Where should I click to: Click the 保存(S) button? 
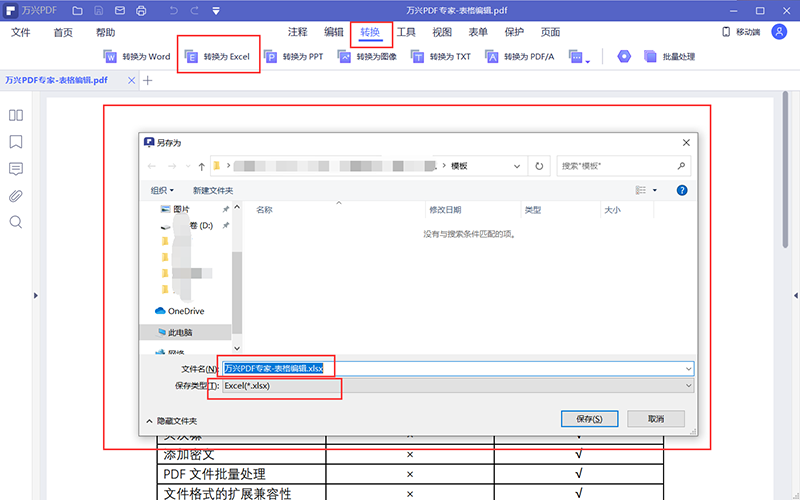tap(589, 419)
